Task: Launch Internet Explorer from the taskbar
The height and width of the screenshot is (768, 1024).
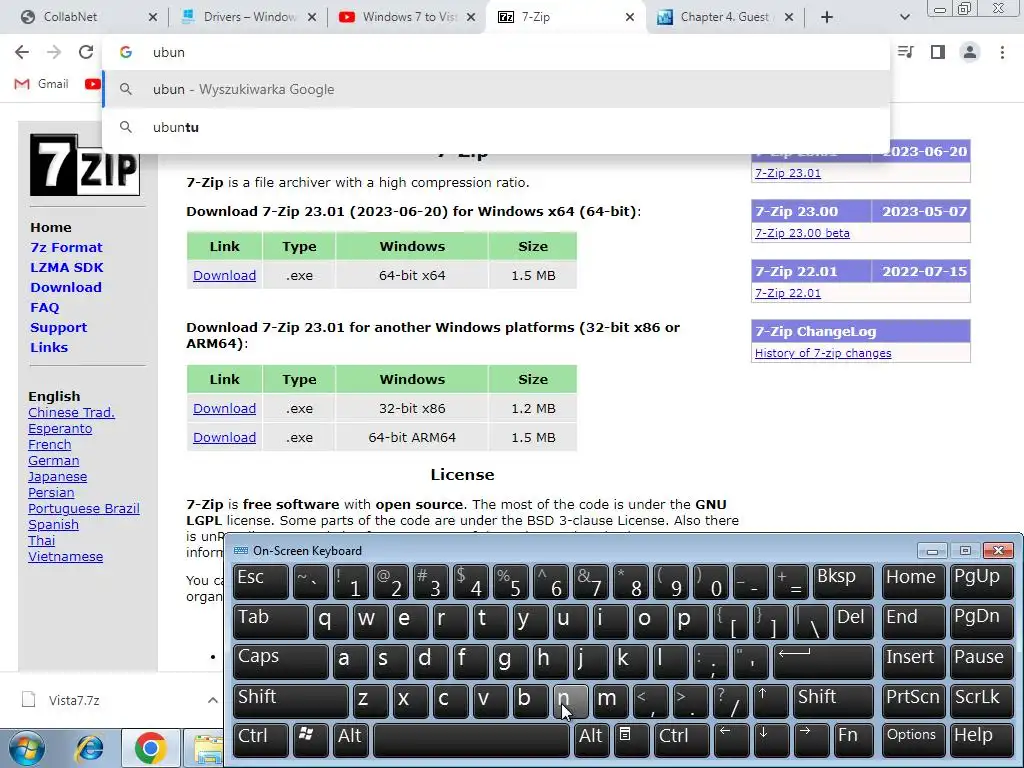Action: pyautogui.click(x=89, y=748)
